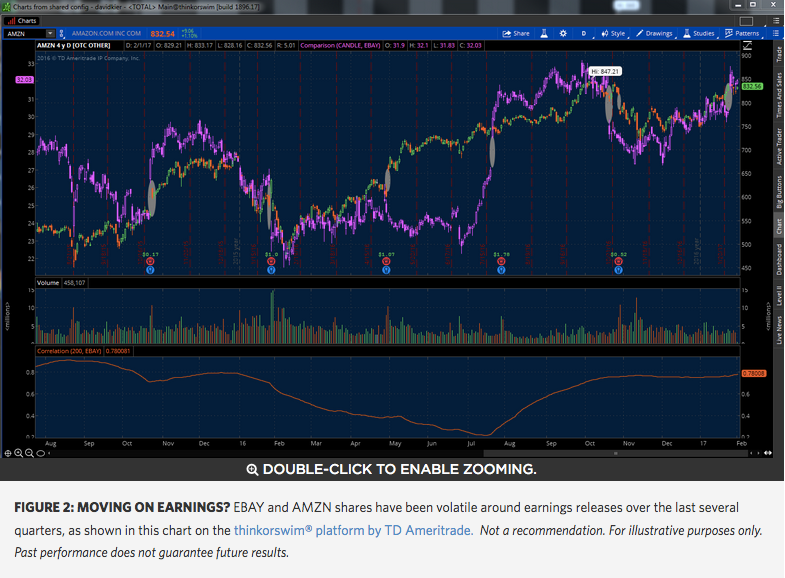The image size is (785, 578).
Task: Click the zoom magnifier icon in banner
Action: [252, 469]
